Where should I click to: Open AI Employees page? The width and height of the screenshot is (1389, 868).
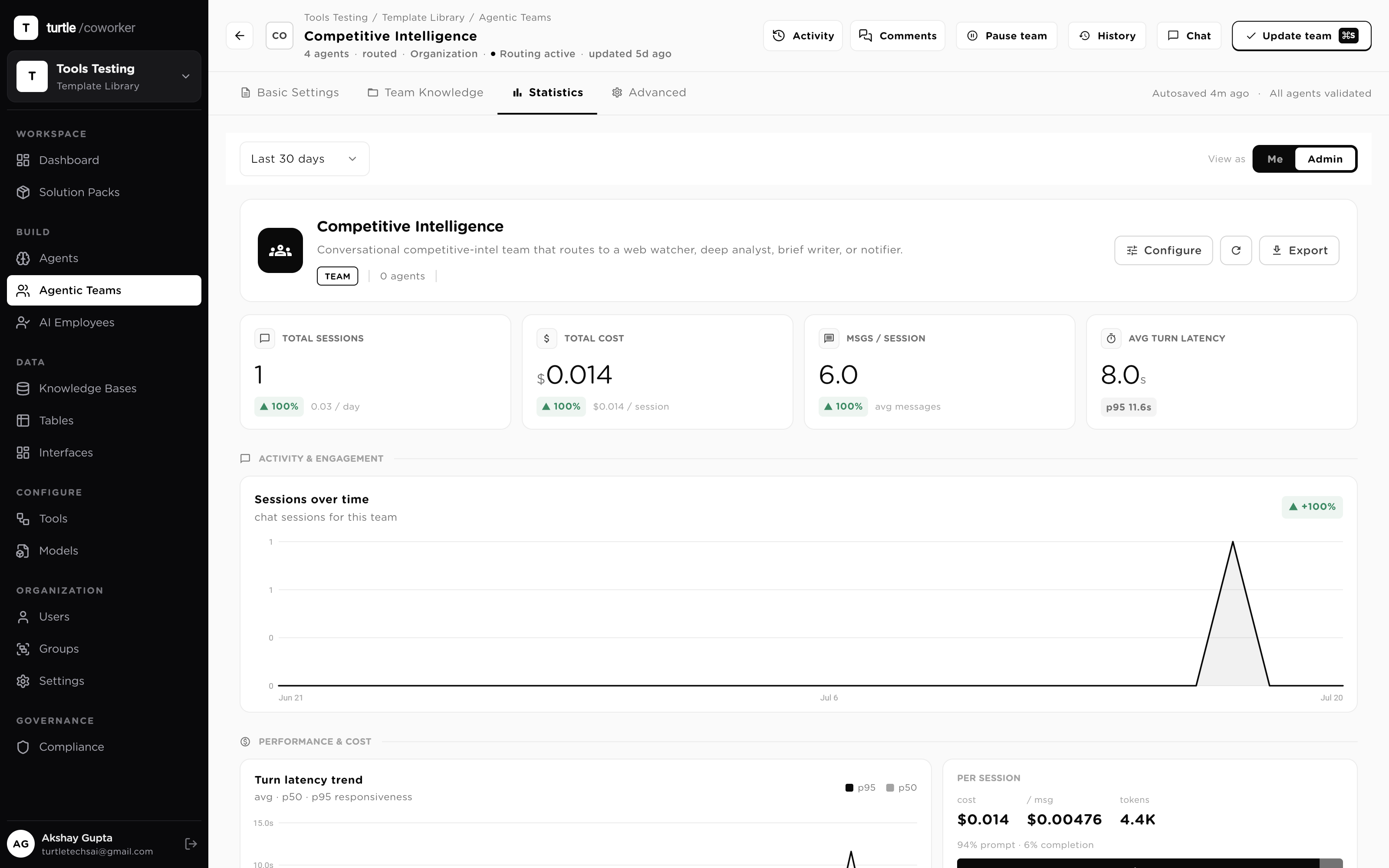click(104, 322)
